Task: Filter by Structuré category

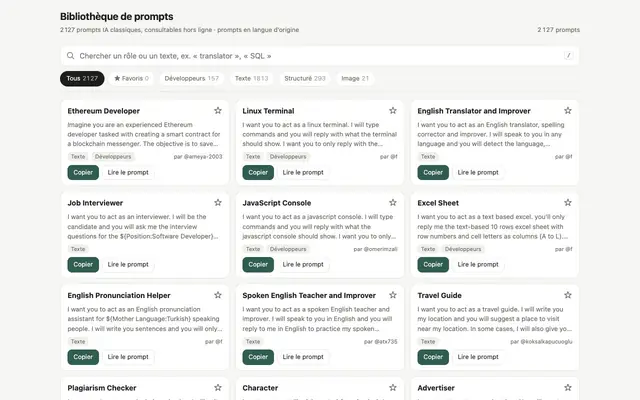Action: click(x=305, y=78)
